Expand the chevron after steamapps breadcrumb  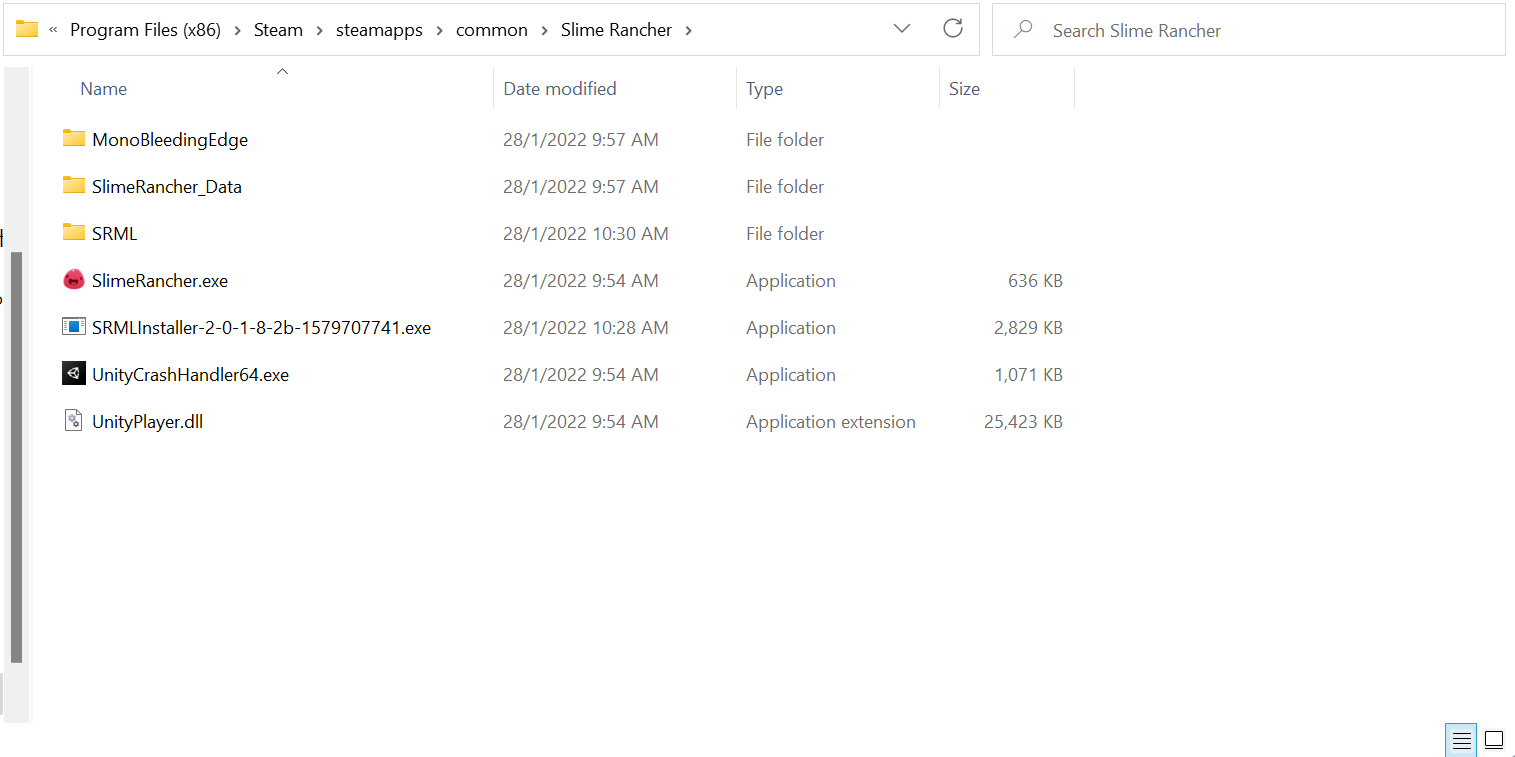tap(439, 30)
